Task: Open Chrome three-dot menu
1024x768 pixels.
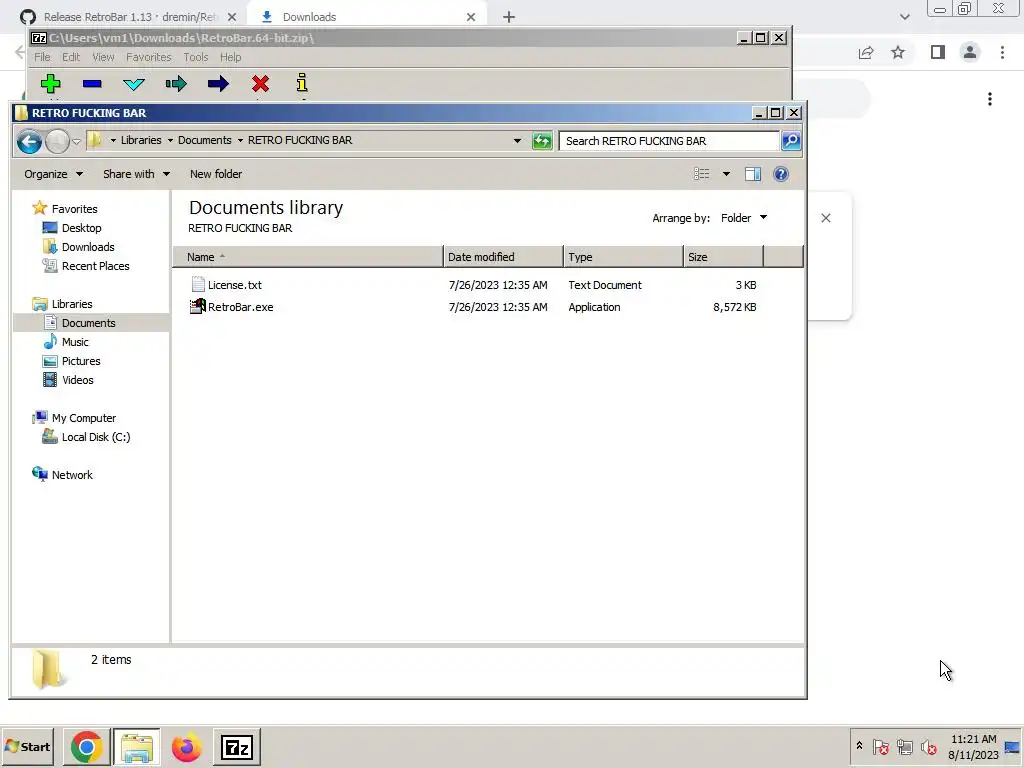Action: point(1002,52)
